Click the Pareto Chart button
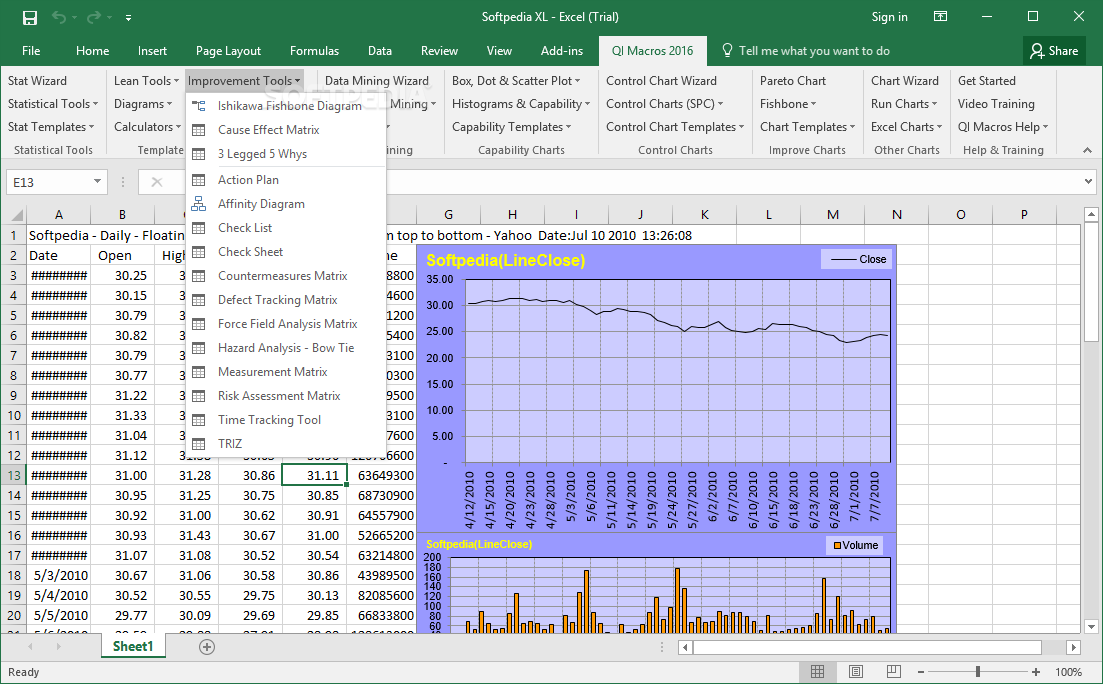Screen dimensions: 1103x684 [x=793, y=81]
